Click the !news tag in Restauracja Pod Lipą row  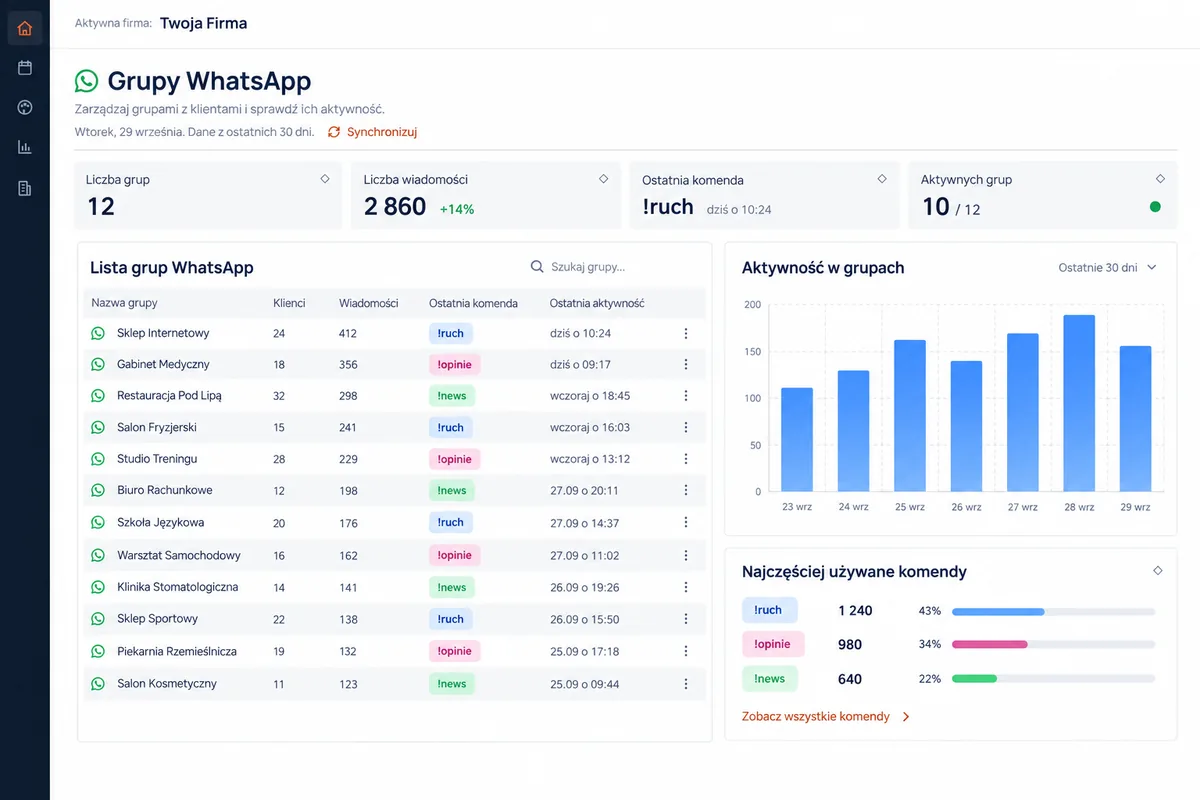coord(452,395)
